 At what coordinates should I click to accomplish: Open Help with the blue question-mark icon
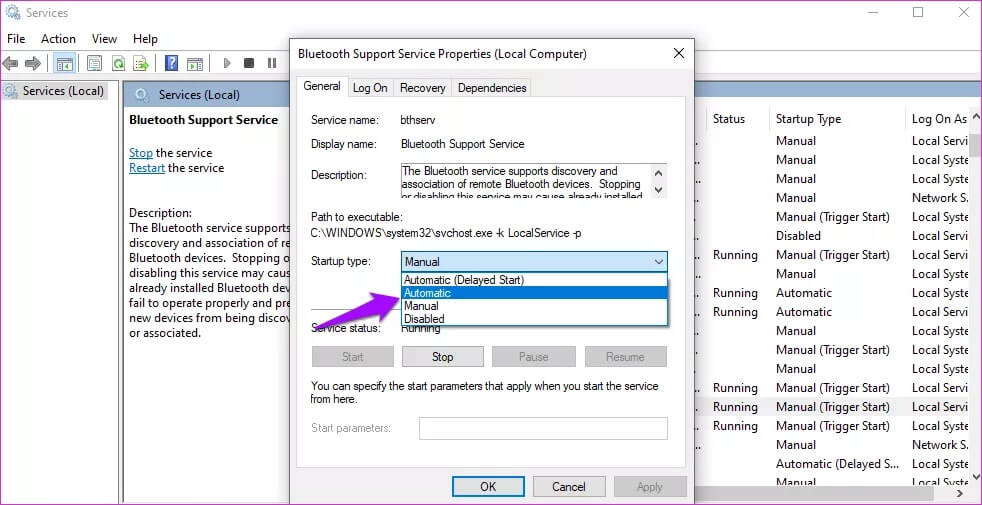(x=172, y=63)
